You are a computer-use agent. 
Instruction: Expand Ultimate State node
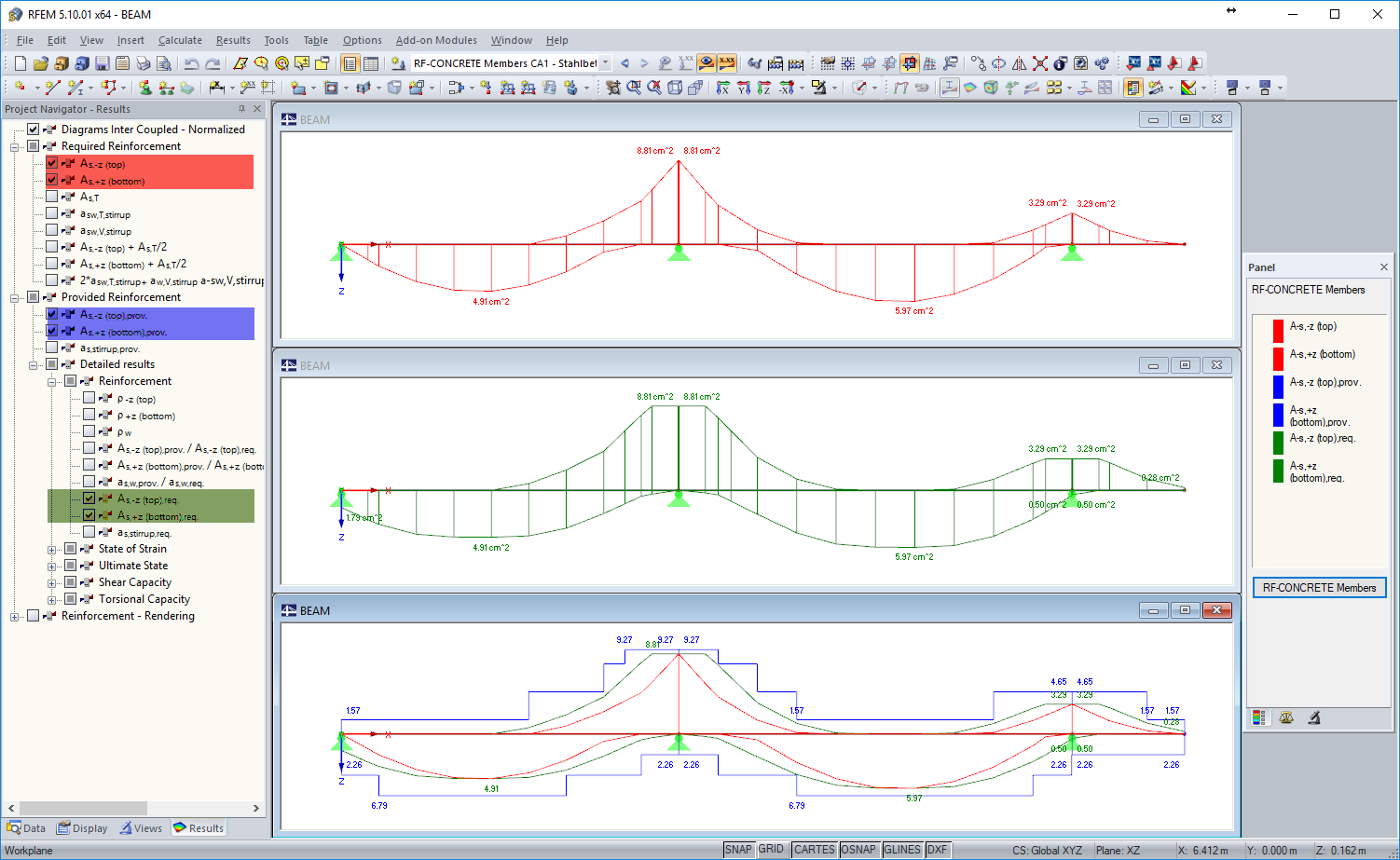pyautogui.click(x=52, y=567)
